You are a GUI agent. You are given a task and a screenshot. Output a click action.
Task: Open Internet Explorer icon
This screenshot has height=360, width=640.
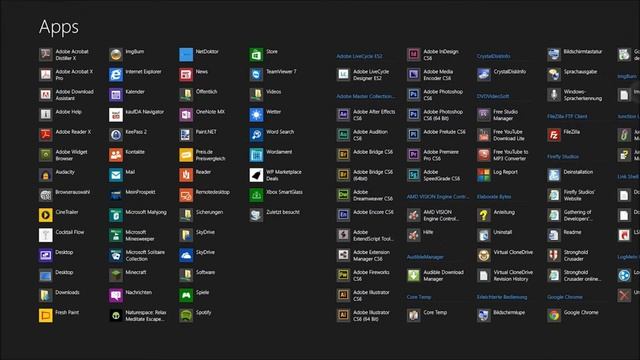(116, 74)
